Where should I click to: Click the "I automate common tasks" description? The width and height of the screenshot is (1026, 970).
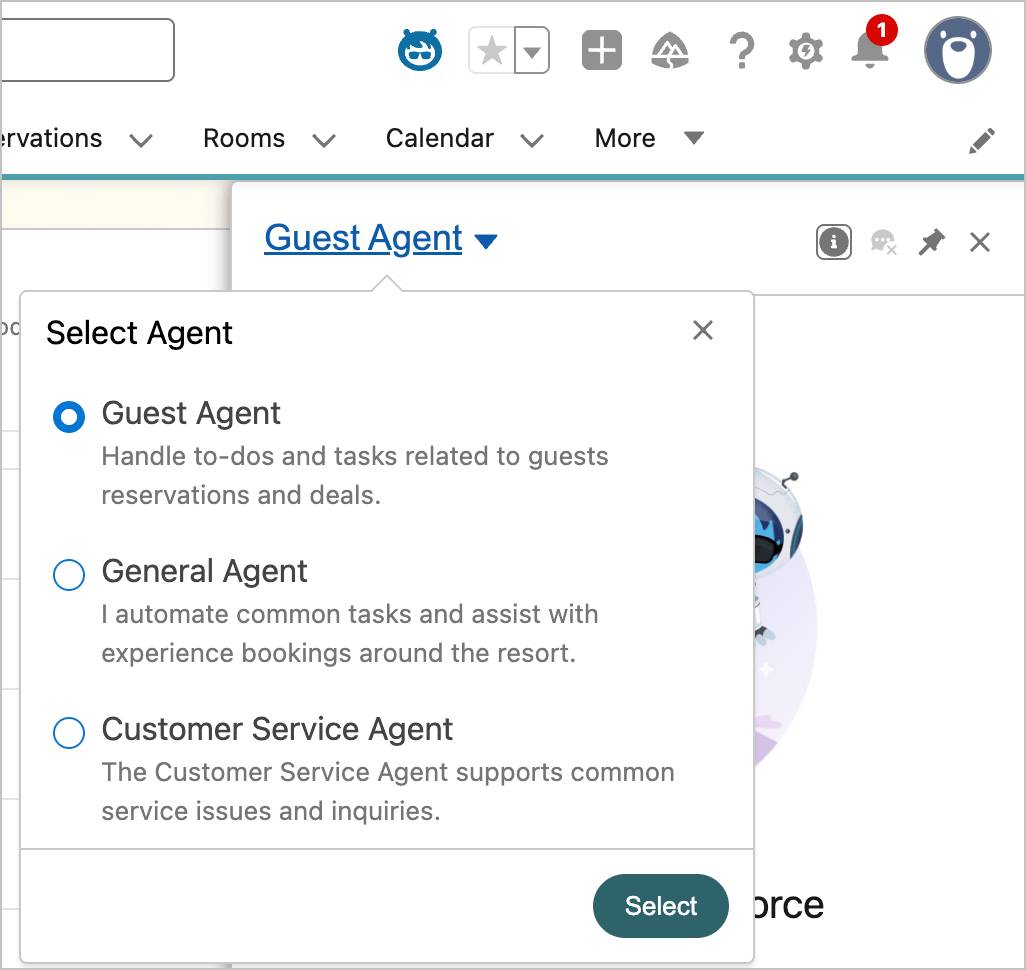(x=350, y=634)
